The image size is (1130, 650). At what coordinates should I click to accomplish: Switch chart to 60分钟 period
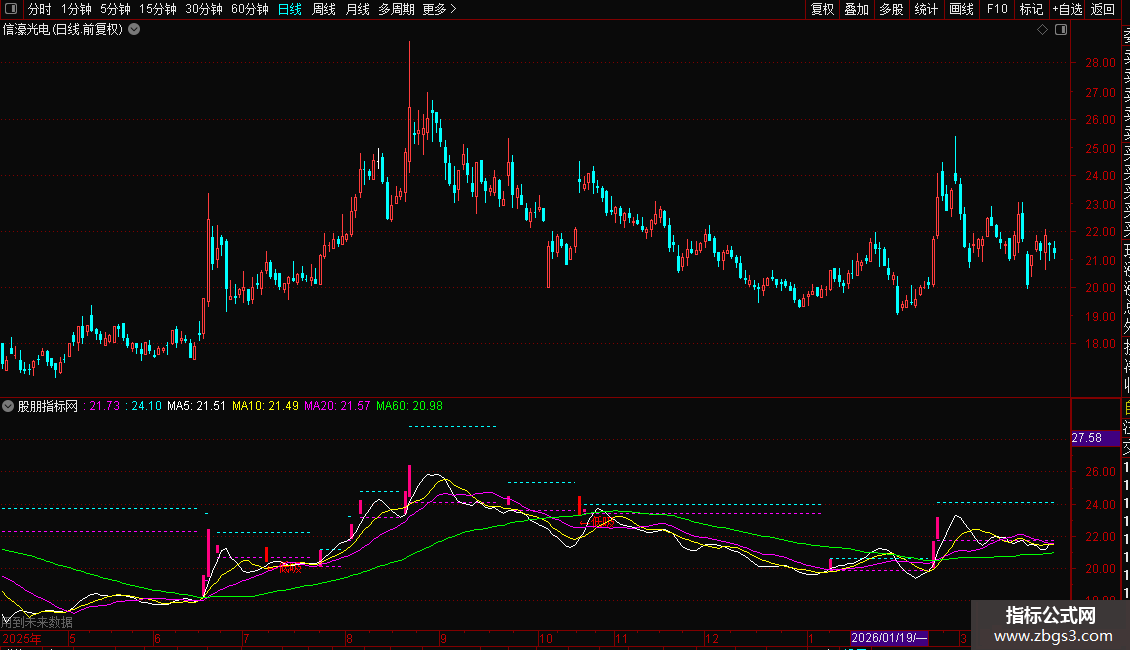click(x=249, y=9)
